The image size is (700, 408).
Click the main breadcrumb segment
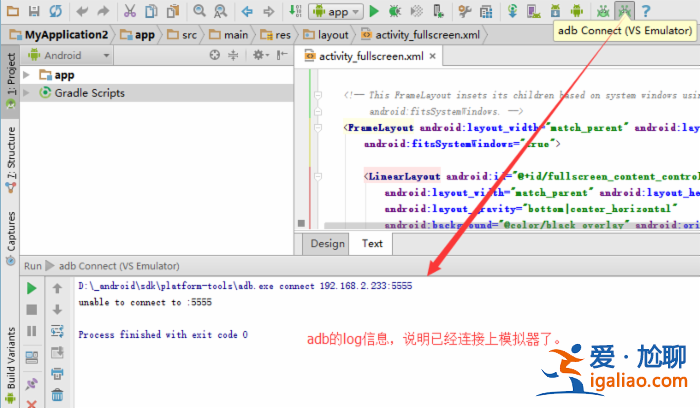click(x=229, y=35)
